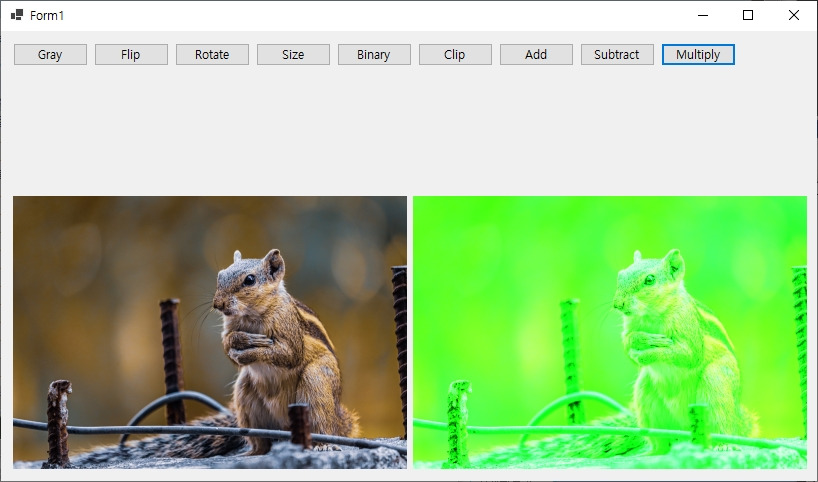Click the Add button
The height and width of the screenshot is (482, 818).
[x=536, y=55]
